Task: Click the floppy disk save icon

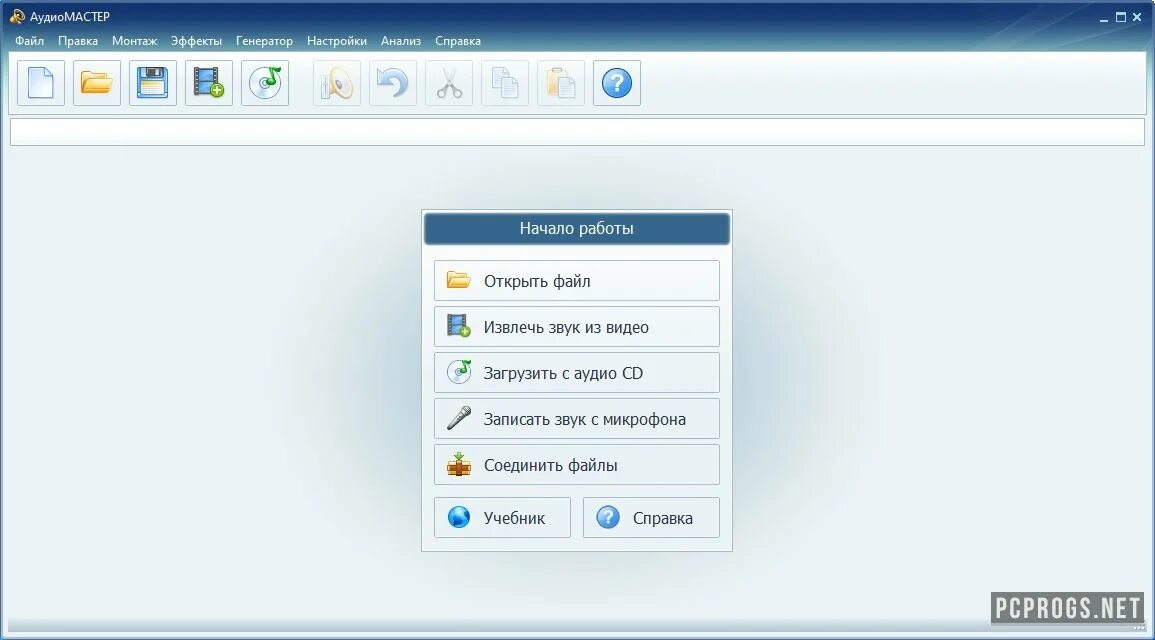Action: [152, 82]
